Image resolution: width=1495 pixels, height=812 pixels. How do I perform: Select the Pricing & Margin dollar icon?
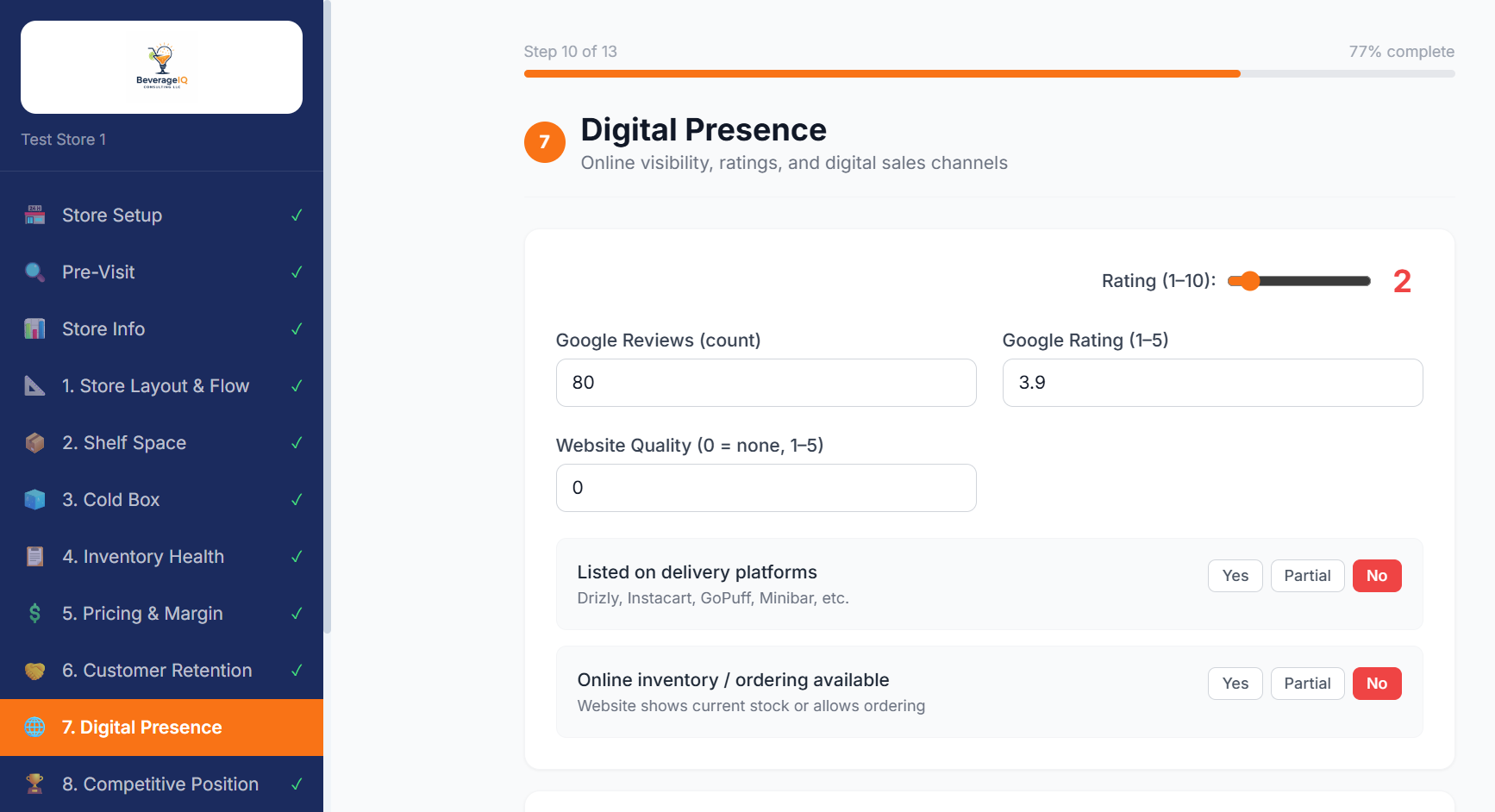click(34, 613)
